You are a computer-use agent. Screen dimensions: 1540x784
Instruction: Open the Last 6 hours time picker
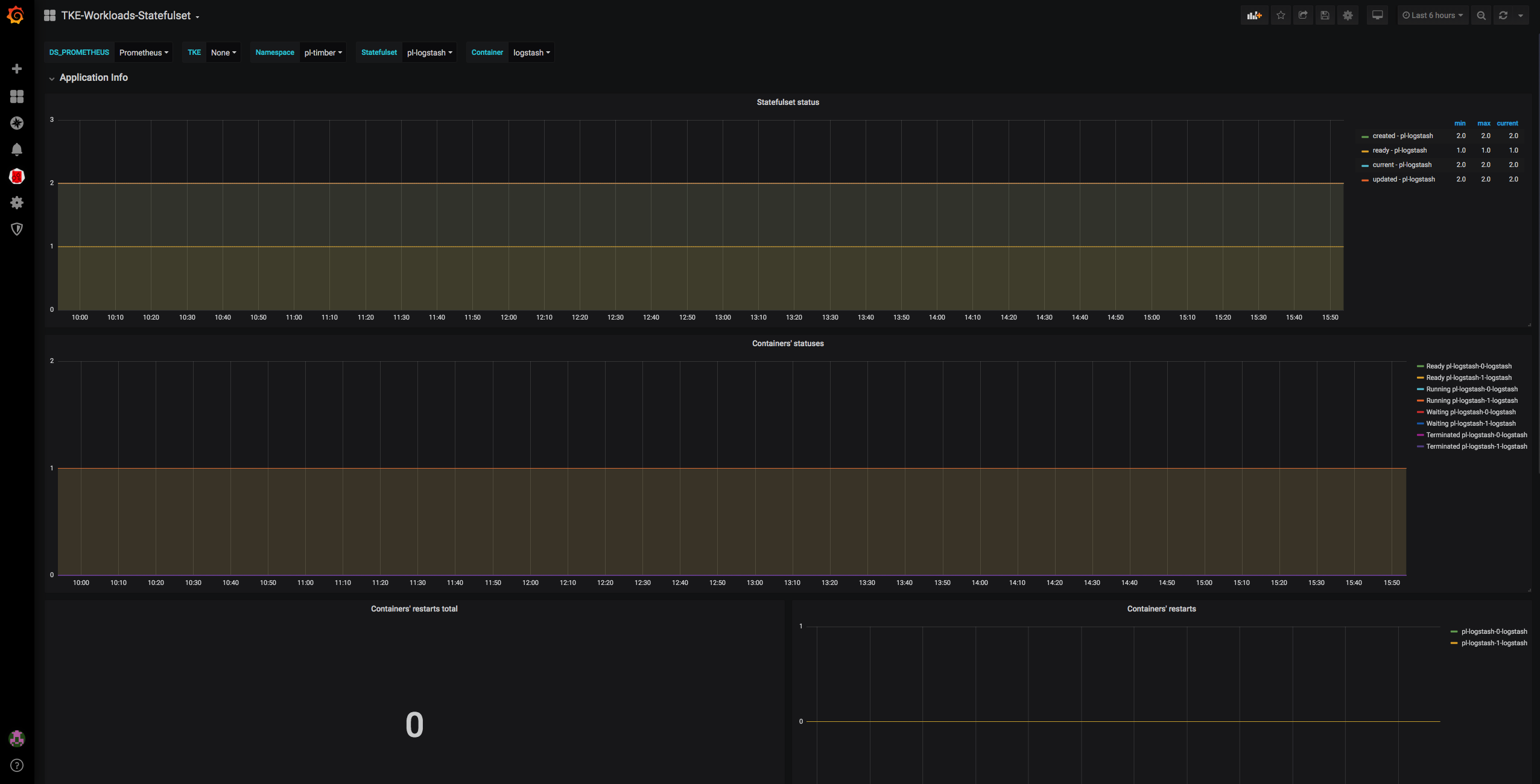coord(1432,16)
